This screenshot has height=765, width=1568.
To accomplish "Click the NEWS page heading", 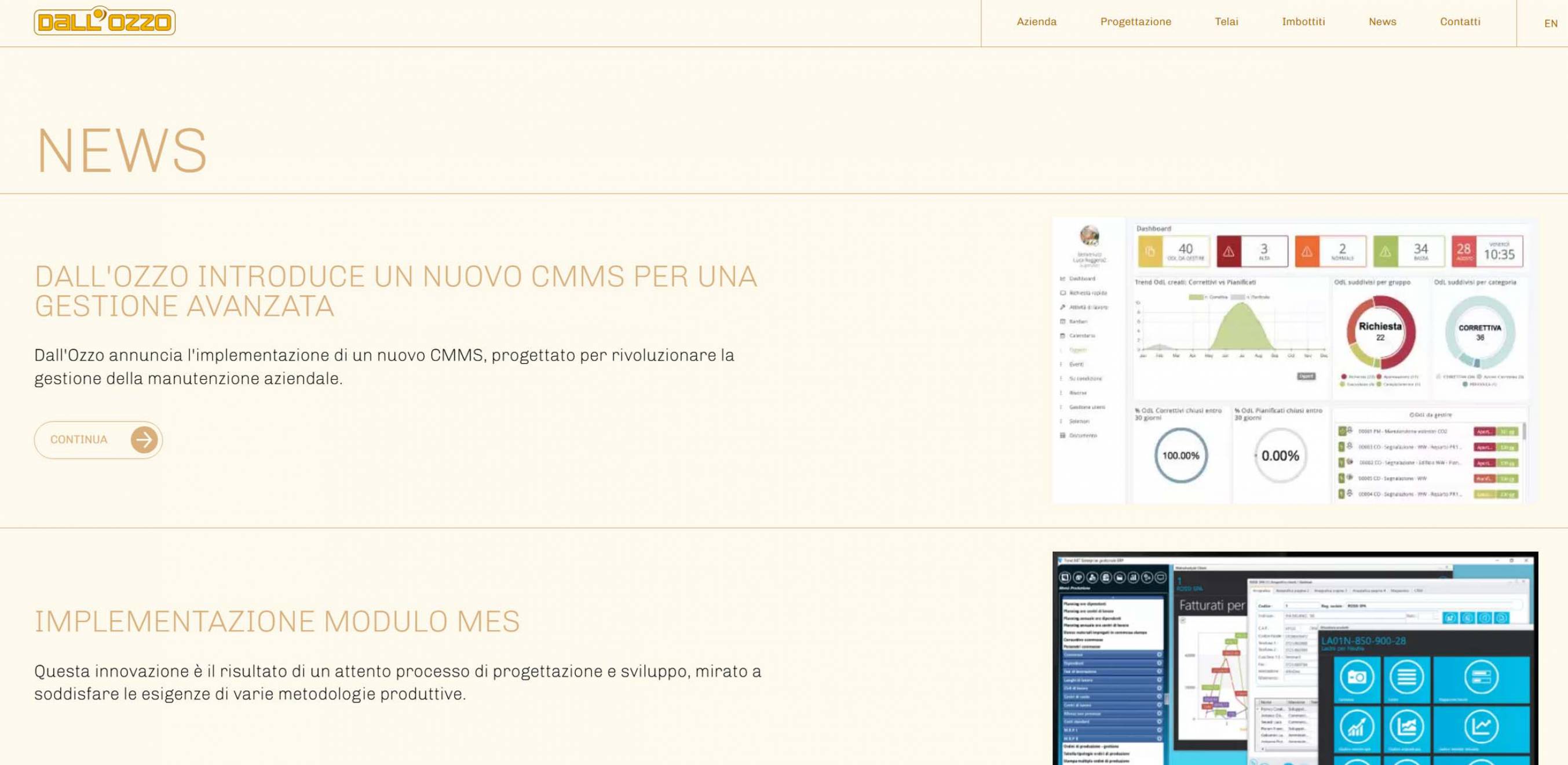I will (x=122, y=151).
